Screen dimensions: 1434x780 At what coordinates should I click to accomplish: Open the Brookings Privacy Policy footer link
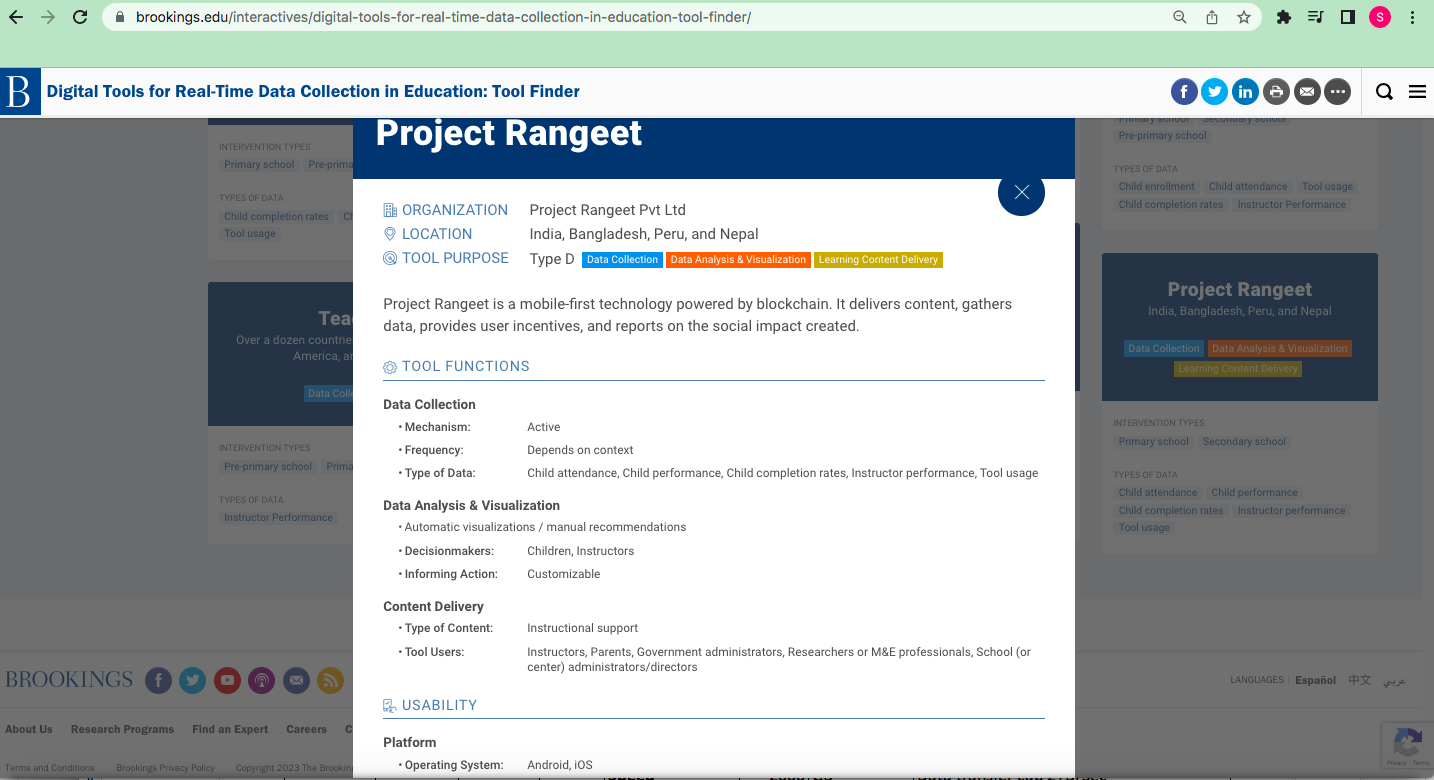click(165, 768)
